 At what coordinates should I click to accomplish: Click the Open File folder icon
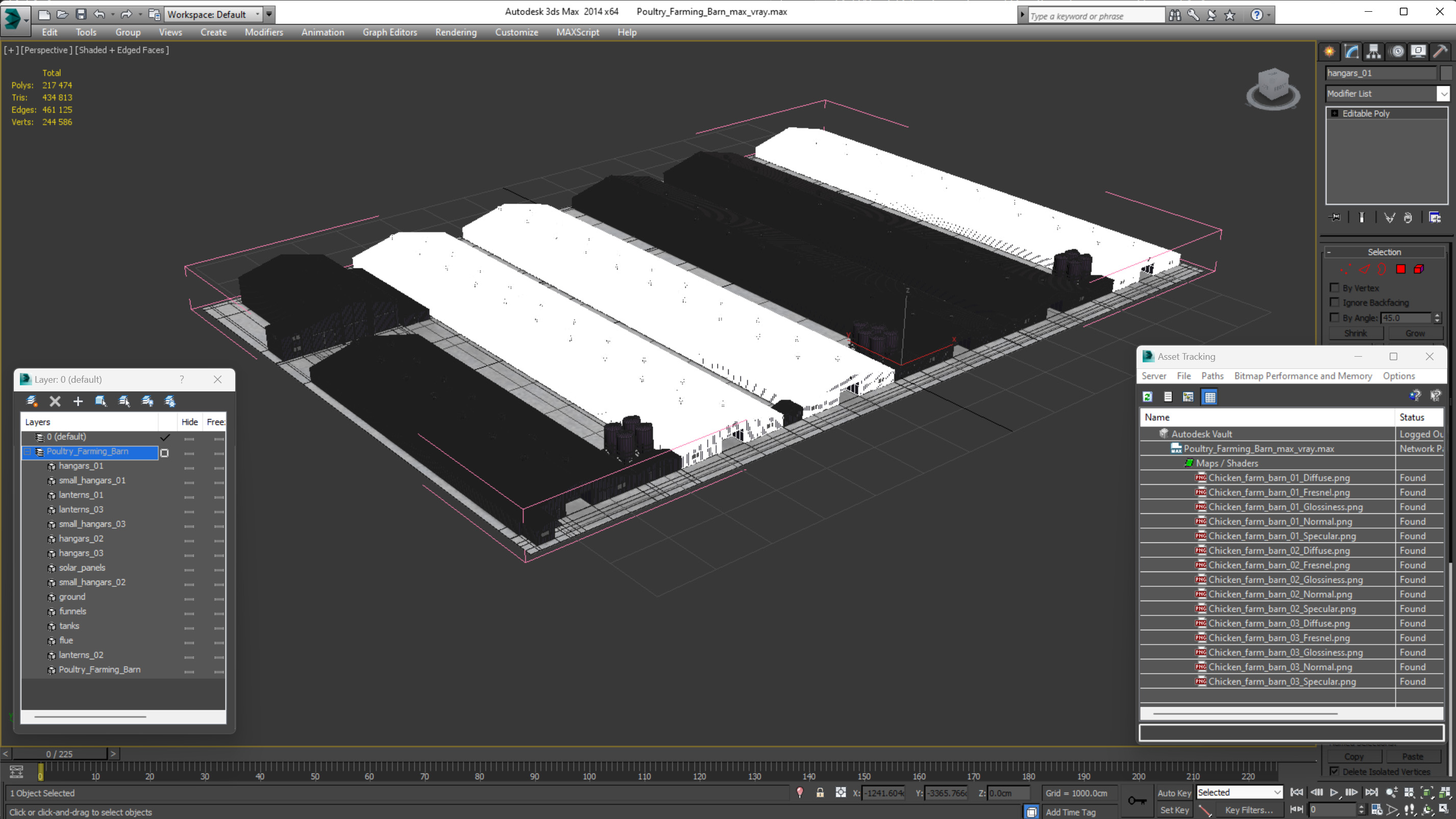click(x=63, y=14)
